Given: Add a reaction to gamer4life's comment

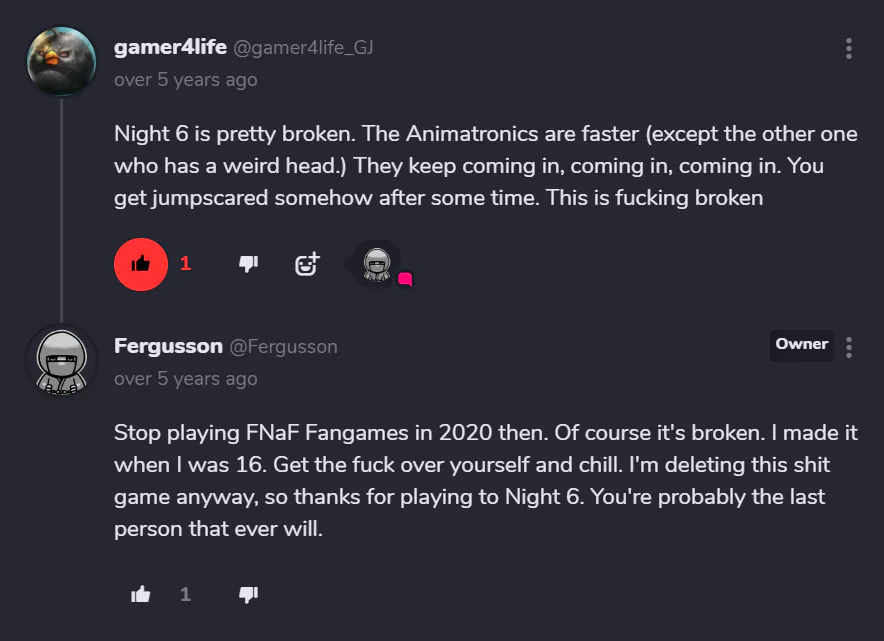Looking at the screenshot, I should 307,264.
